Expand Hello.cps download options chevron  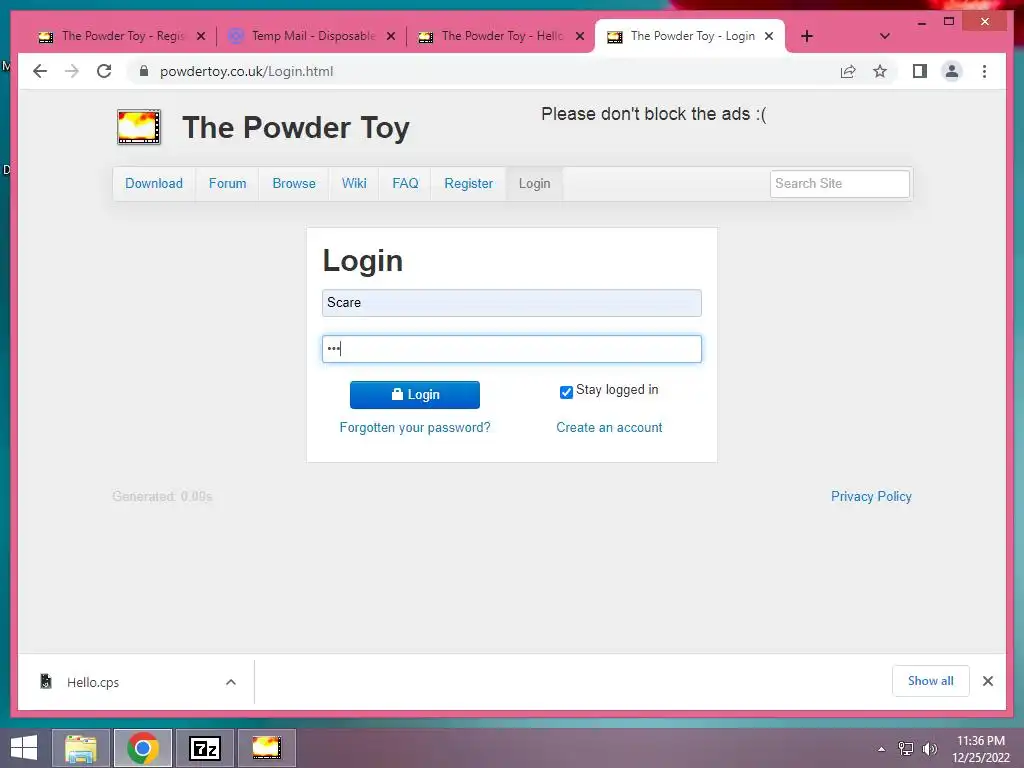coord(231,682)
